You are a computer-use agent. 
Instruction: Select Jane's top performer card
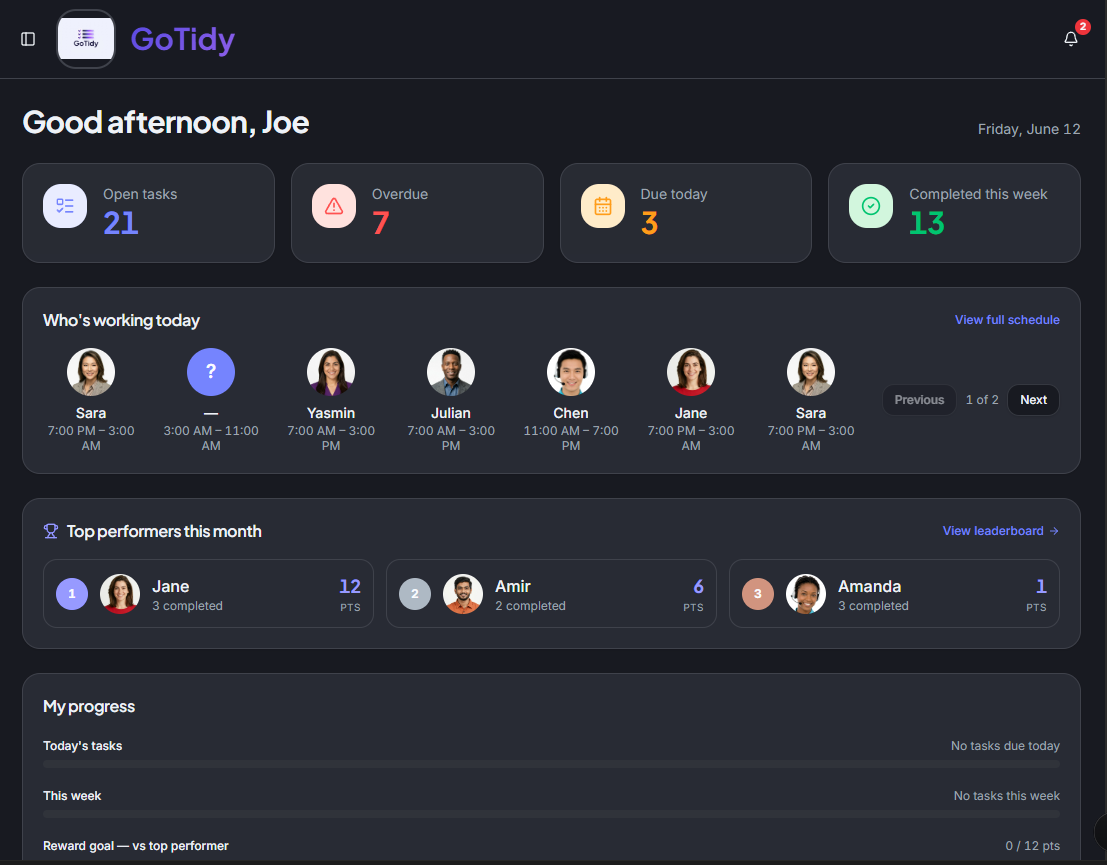[208, 594]
